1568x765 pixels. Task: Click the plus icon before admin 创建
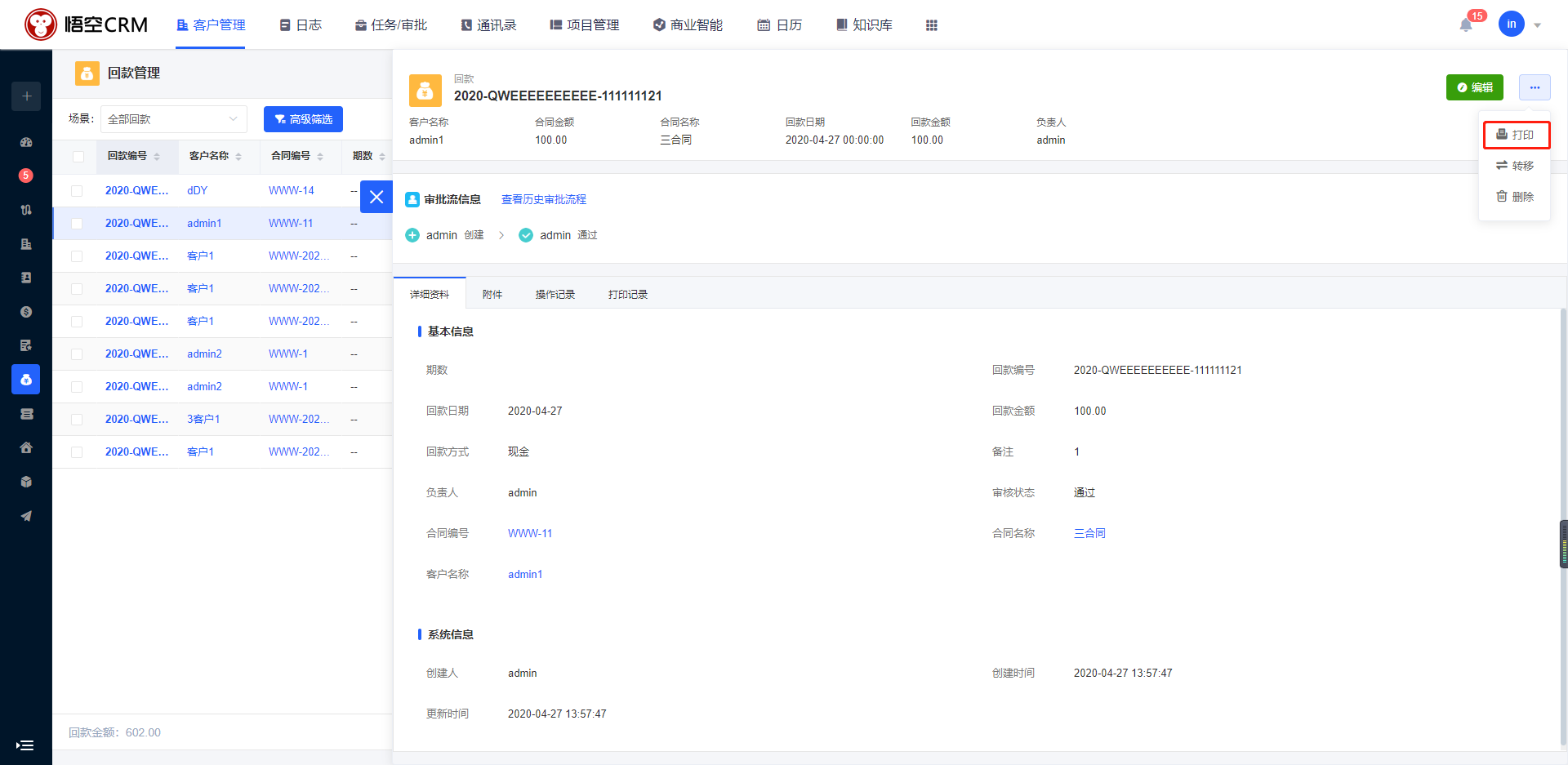click(x=412, y=235)
